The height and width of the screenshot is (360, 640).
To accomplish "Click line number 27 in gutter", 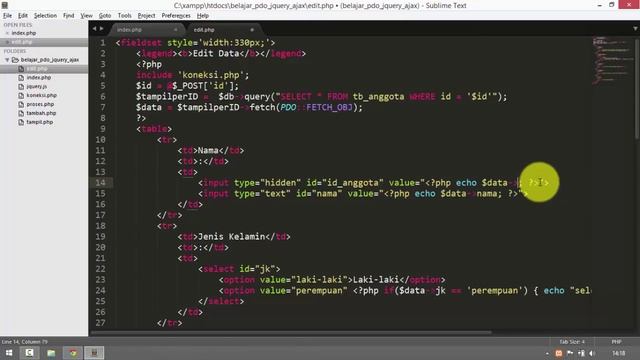I will 100,323.
